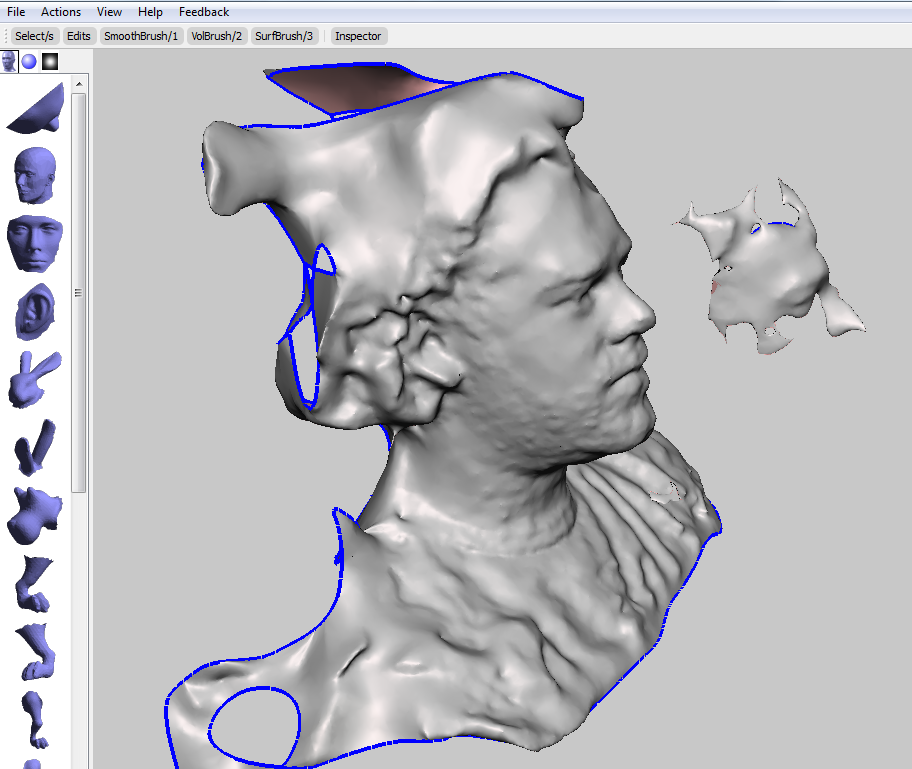
Task: Open the Inspector panel
Action: click(x=358, y=36)
